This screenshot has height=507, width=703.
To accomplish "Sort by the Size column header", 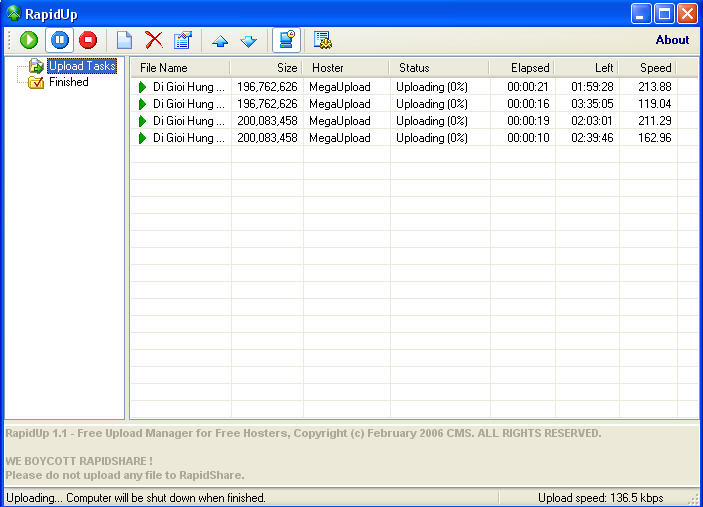I will point(266,68).
